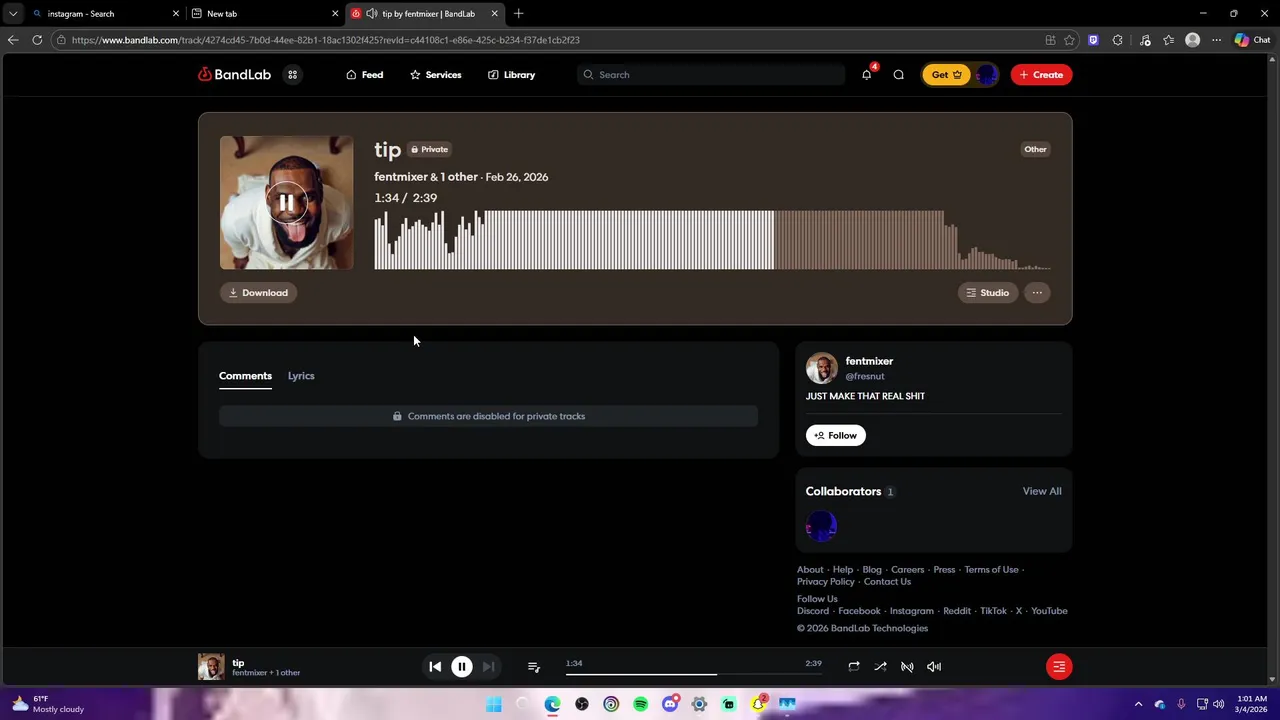Toggle the broadcast signal icon in player
The height and width of the screenshot is (720, 1280).
click(x=907, y=667)
